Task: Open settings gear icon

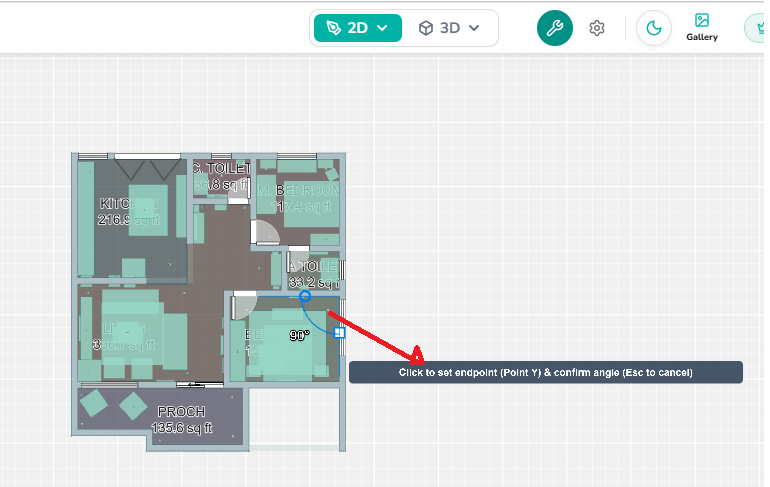Action: (597, 28)
